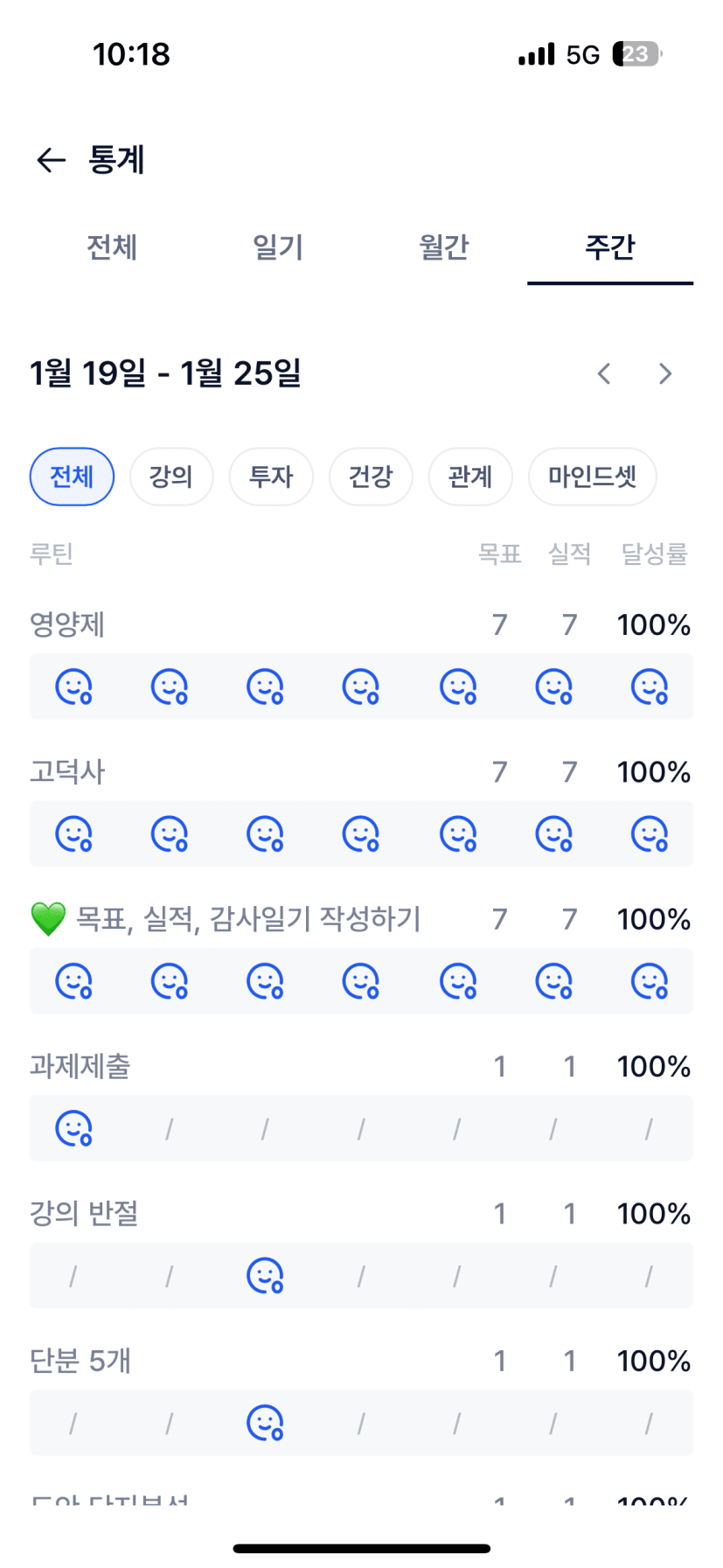This screenshot has height=1568, width=723.
Task: Tap the back arrow next to 통계
Action: (52, 160)
